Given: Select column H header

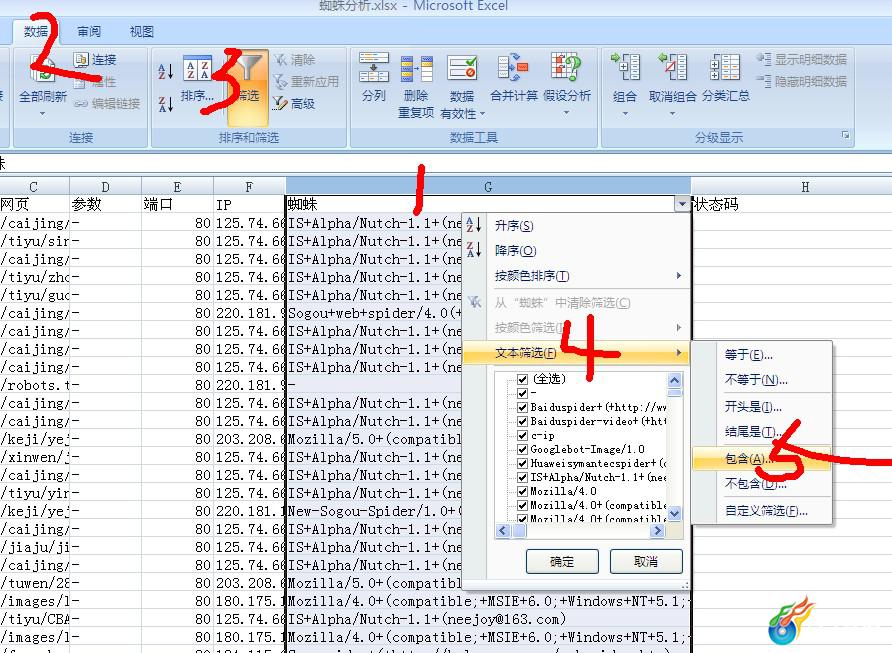Looking at the screenshot, I should (x=804, y=187).
